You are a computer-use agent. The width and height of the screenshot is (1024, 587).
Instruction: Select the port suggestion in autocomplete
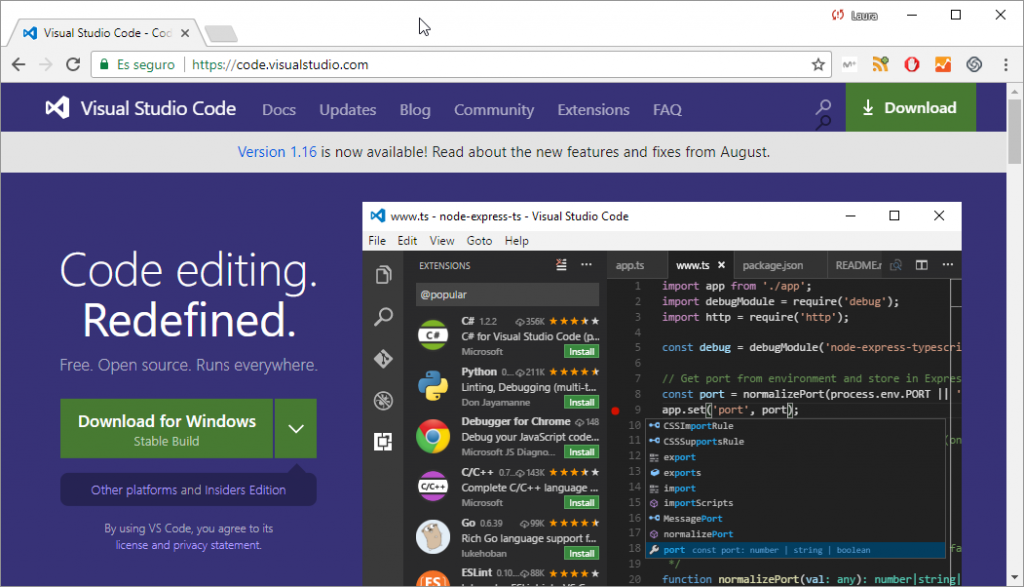pyautogui.click(x=795, y=550)
